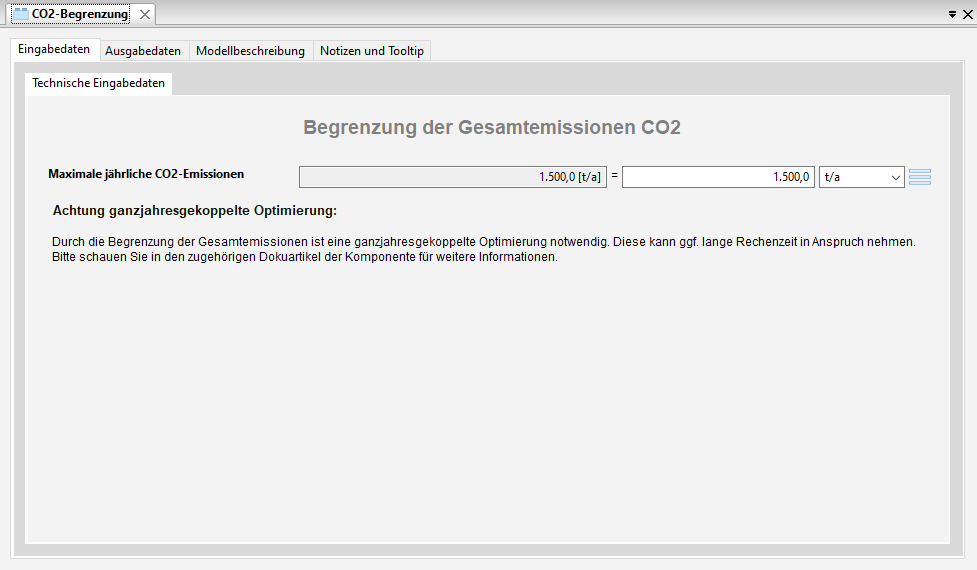Click the Begrenzung der Gesamtemissionen CO2 heading
This screenshot has width=977, height=570.
point(491,128)
